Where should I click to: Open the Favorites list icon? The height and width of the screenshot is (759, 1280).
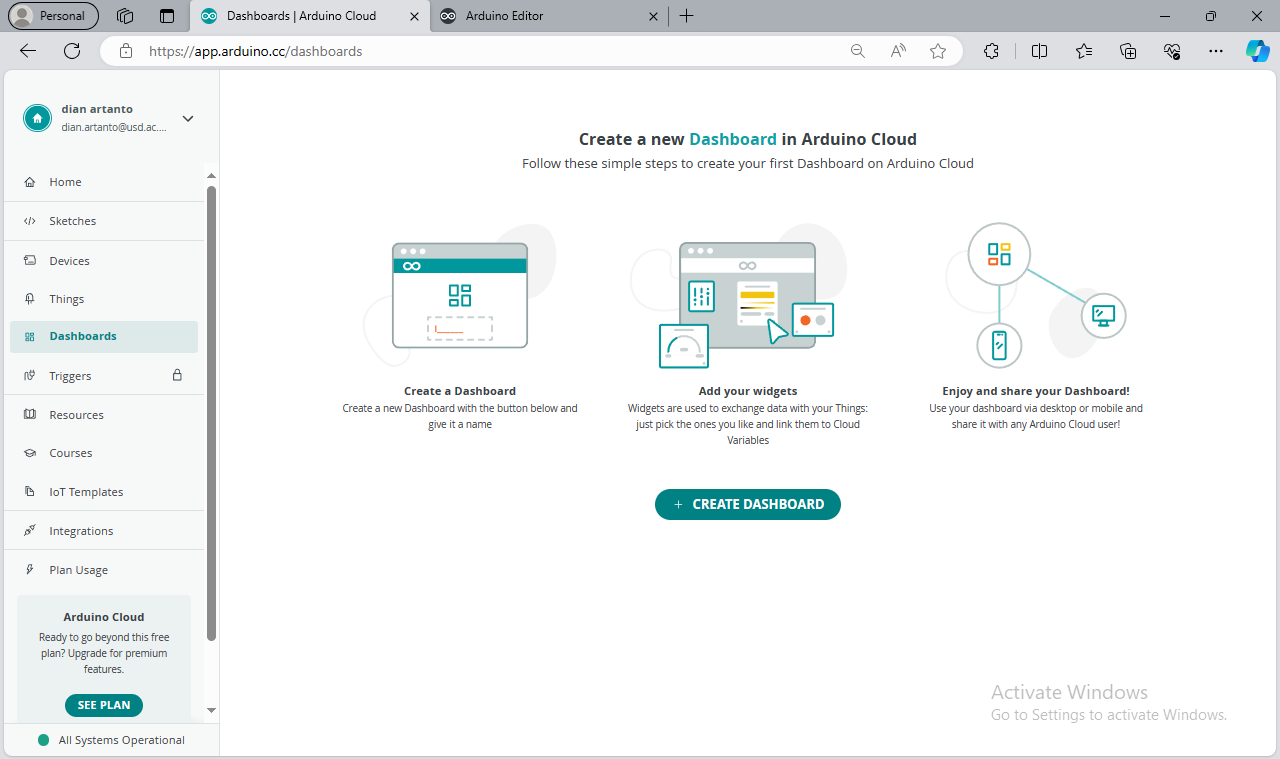click(x=1084, y=51)
